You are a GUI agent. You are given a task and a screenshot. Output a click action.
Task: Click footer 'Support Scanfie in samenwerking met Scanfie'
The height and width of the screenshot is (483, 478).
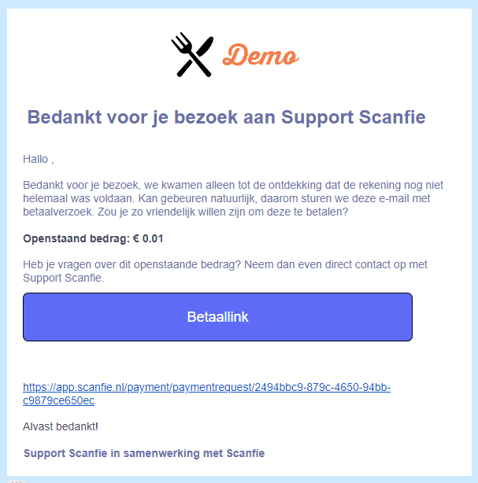pyautogui.click(x=144, y=453)
